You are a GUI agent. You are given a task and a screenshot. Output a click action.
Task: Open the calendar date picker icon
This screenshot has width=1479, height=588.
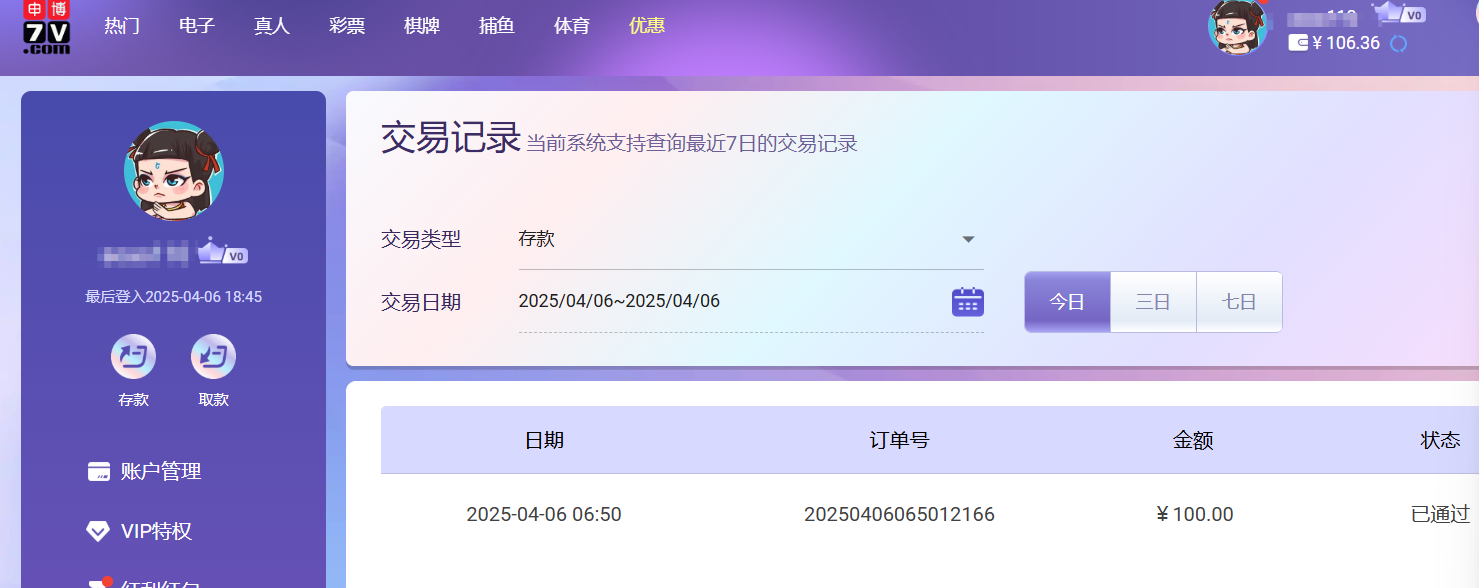coord(967,301)
